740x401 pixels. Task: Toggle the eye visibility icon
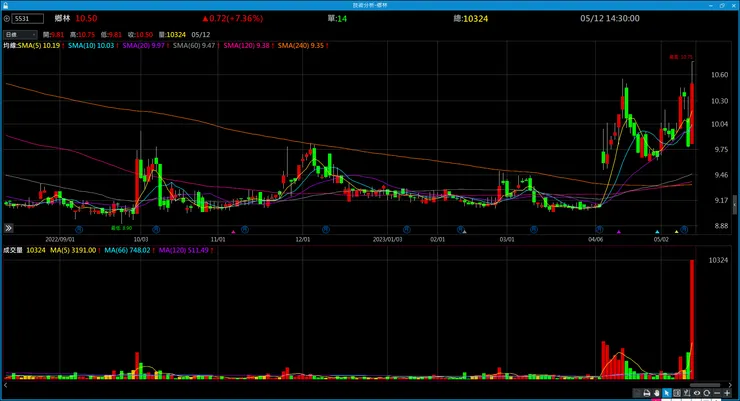[697, 393]
